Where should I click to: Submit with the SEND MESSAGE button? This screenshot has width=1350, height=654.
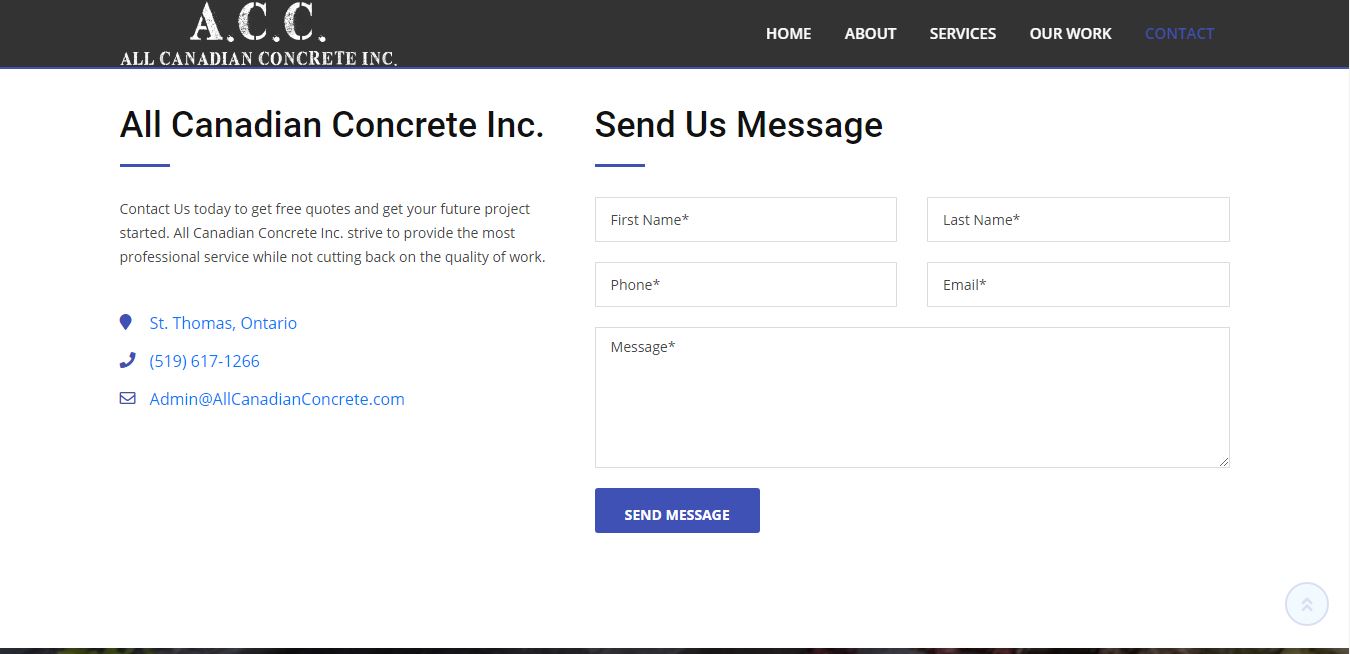(677, 510)
